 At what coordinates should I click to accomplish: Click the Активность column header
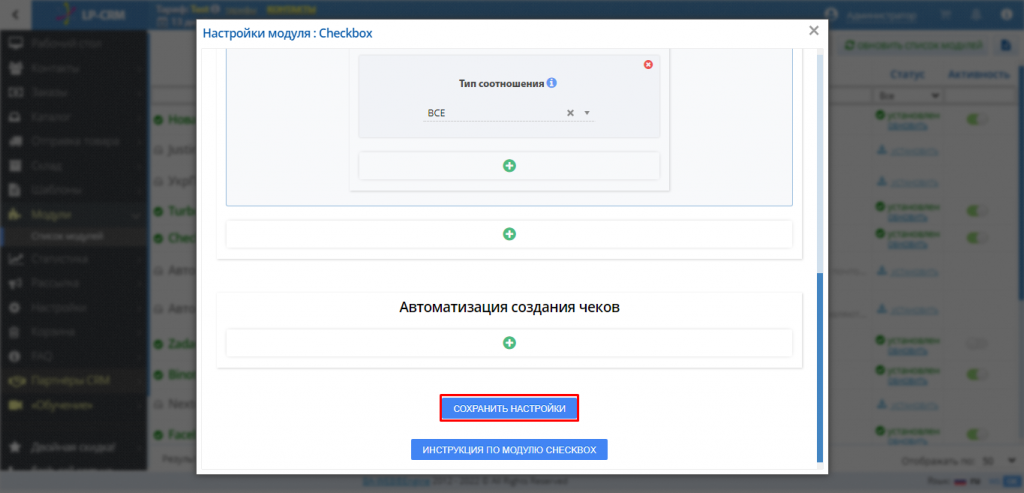979,74
